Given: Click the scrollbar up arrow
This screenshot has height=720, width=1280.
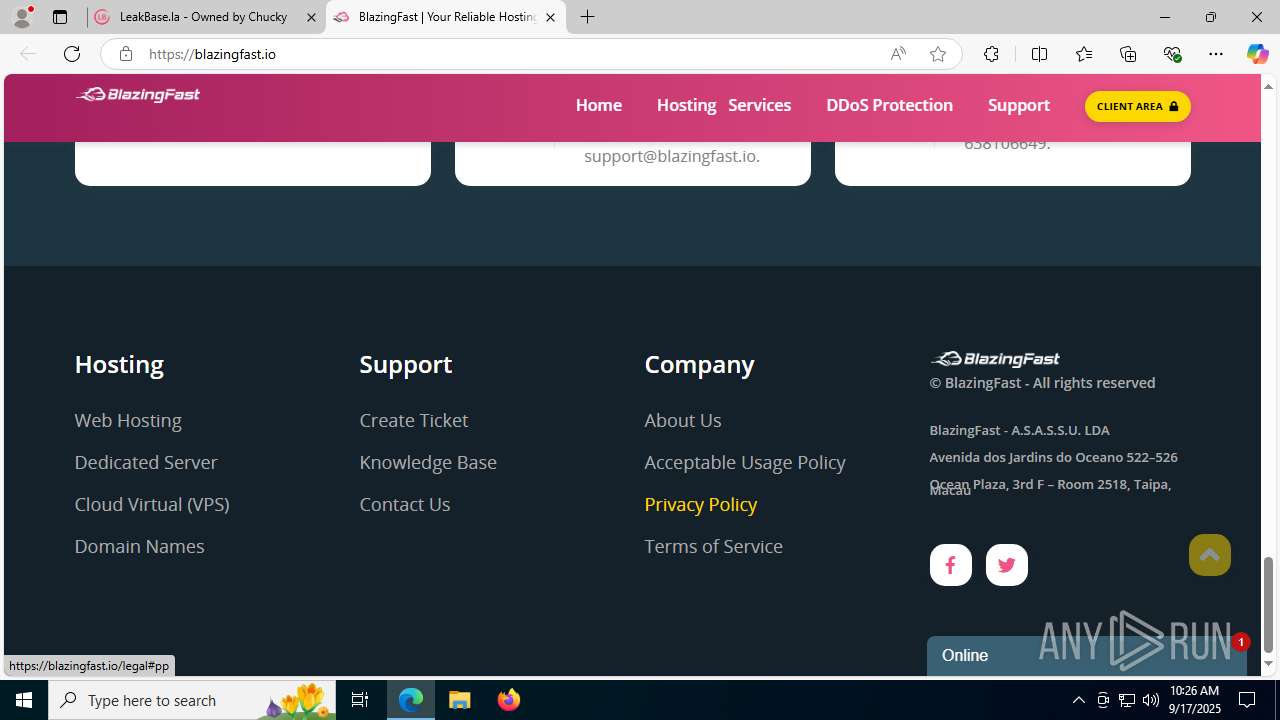Looking at the screenshot, I should pos(1268,86).
